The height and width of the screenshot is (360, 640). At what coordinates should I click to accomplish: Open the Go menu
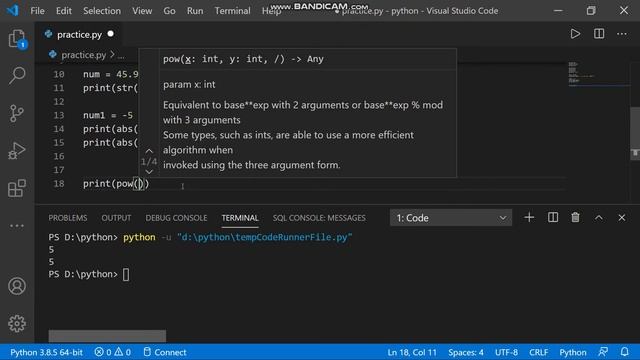[x=169, y=11]
